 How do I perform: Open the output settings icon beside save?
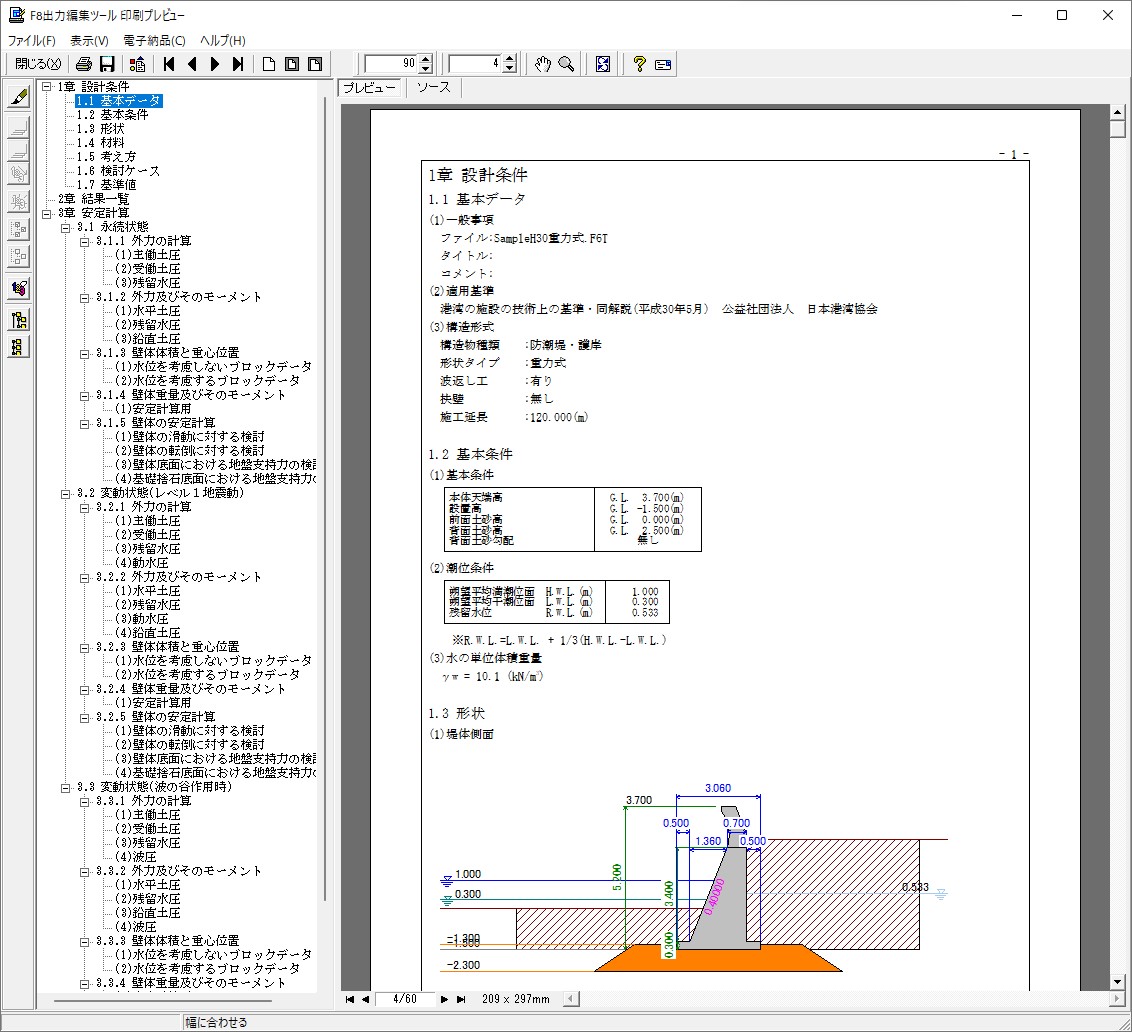coord(137,64)
